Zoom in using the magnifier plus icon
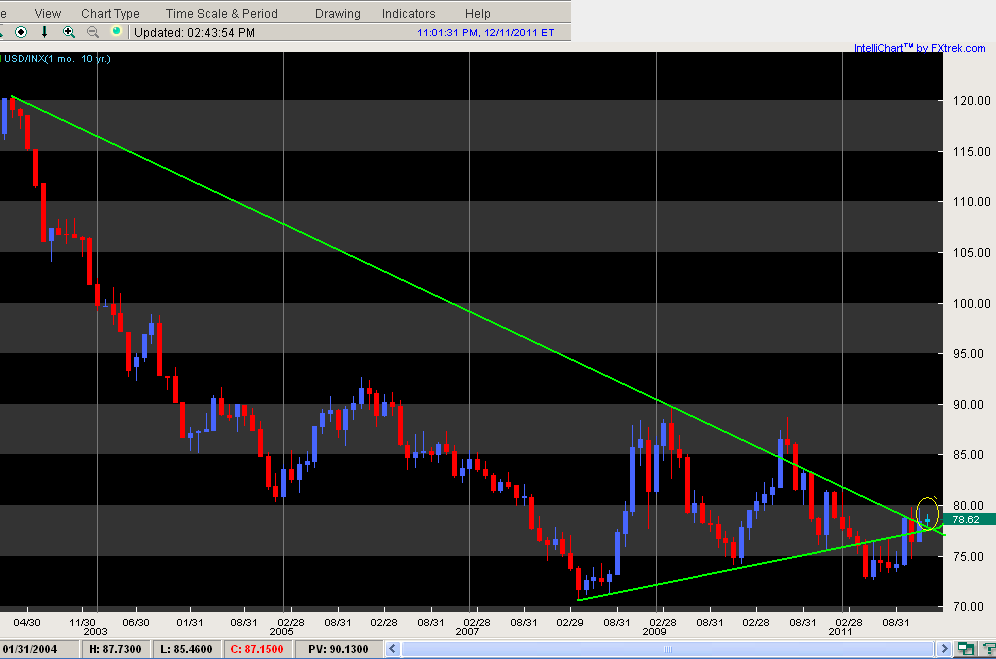The width and height of the screenshot is (996, 659). tap(69, 32)
